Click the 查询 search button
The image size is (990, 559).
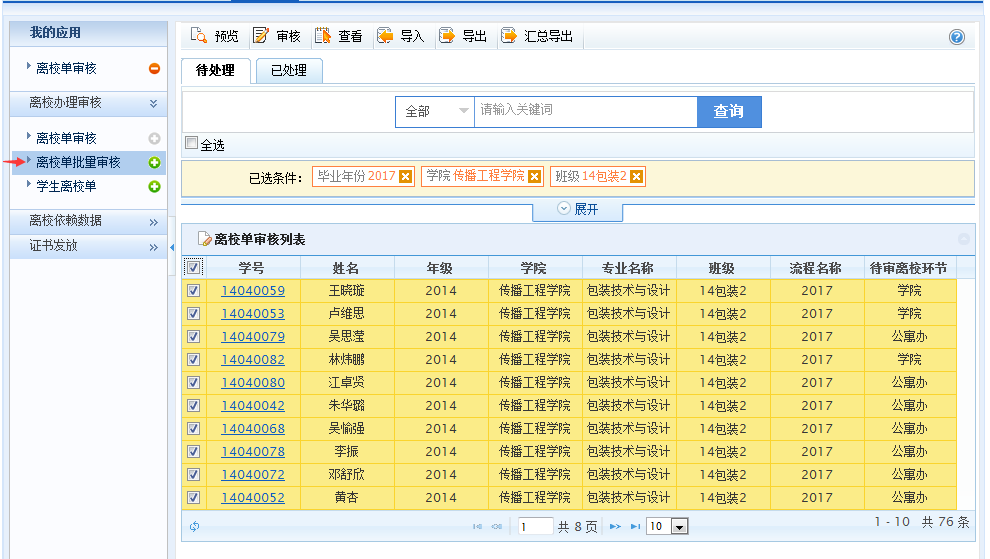[729, 112]
